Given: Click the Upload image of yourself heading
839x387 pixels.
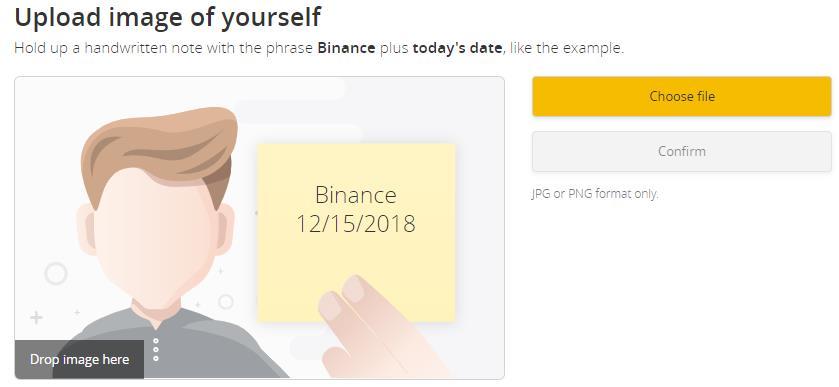Looking at the screenshot, I should (167, 17).
